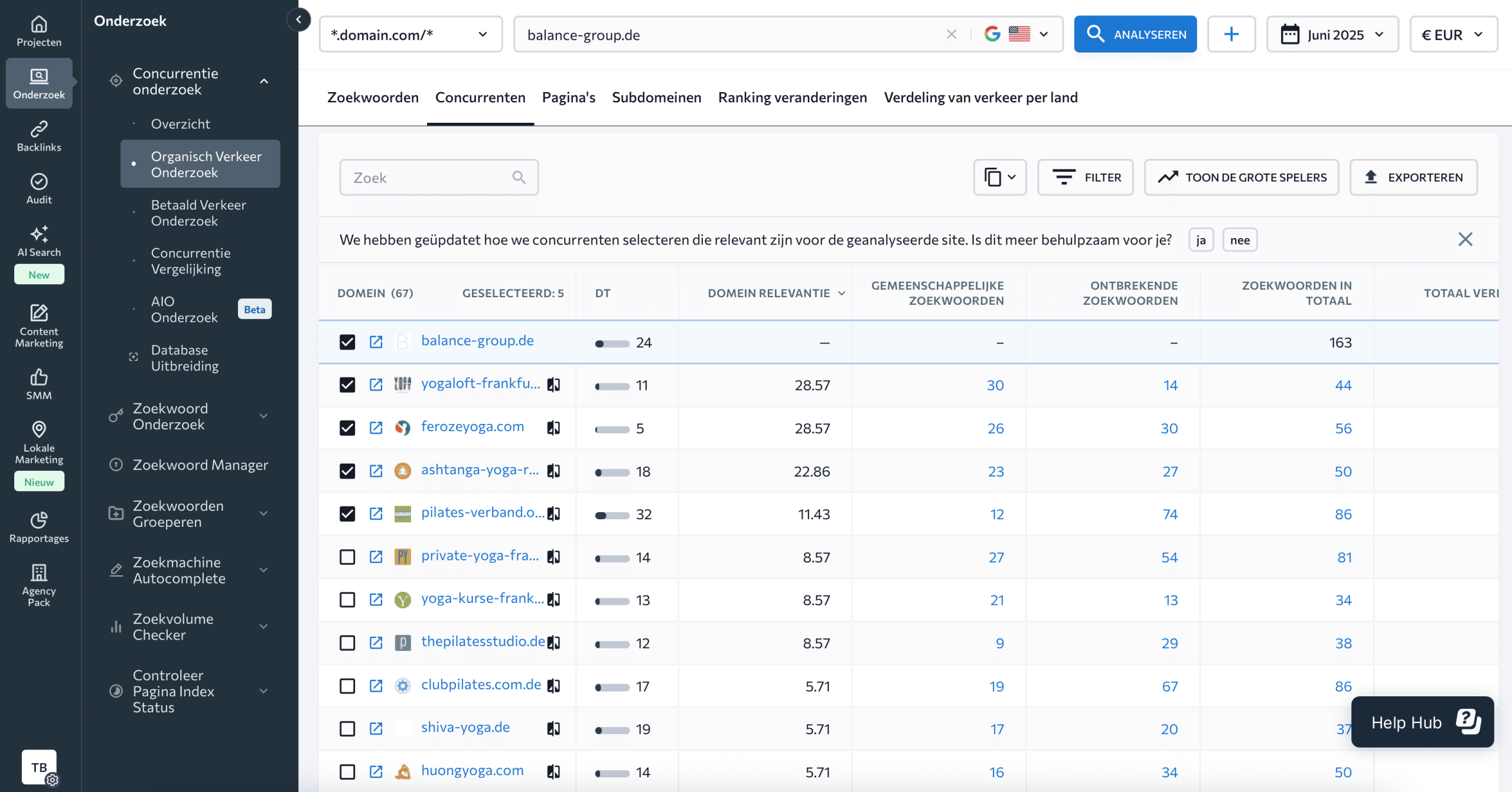Open yogaloft-frankfu... in new tab icon
This screenshot has width=1512, height=792.
[x=376, y=385]
